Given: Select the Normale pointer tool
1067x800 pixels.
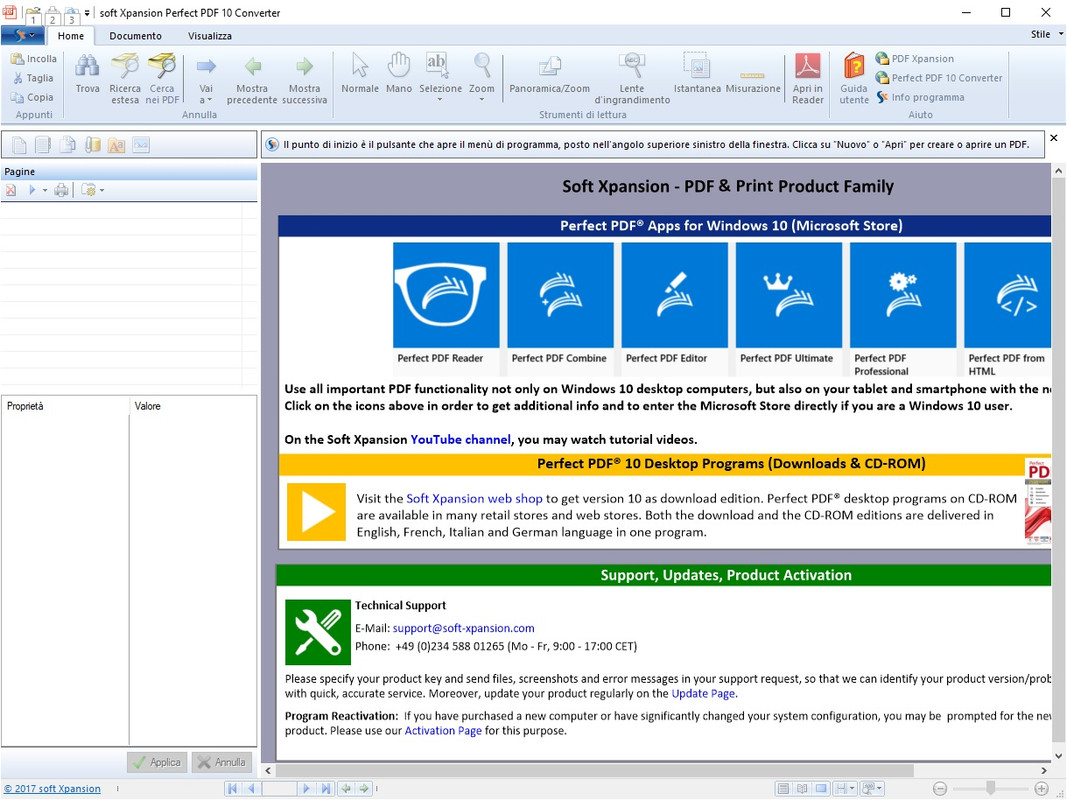Looking at the screenshot, I should coord(360,73).
